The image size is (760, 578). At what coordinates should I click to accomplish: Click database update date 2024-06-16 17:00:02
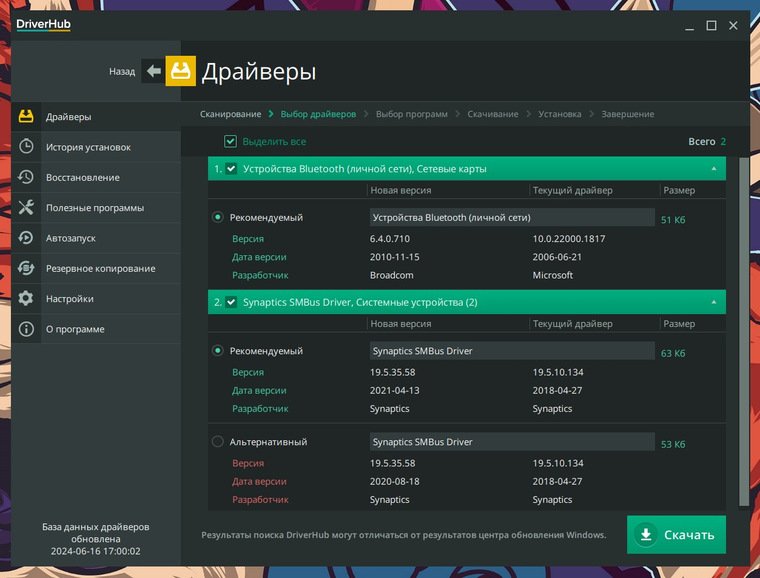pos(95,551)
